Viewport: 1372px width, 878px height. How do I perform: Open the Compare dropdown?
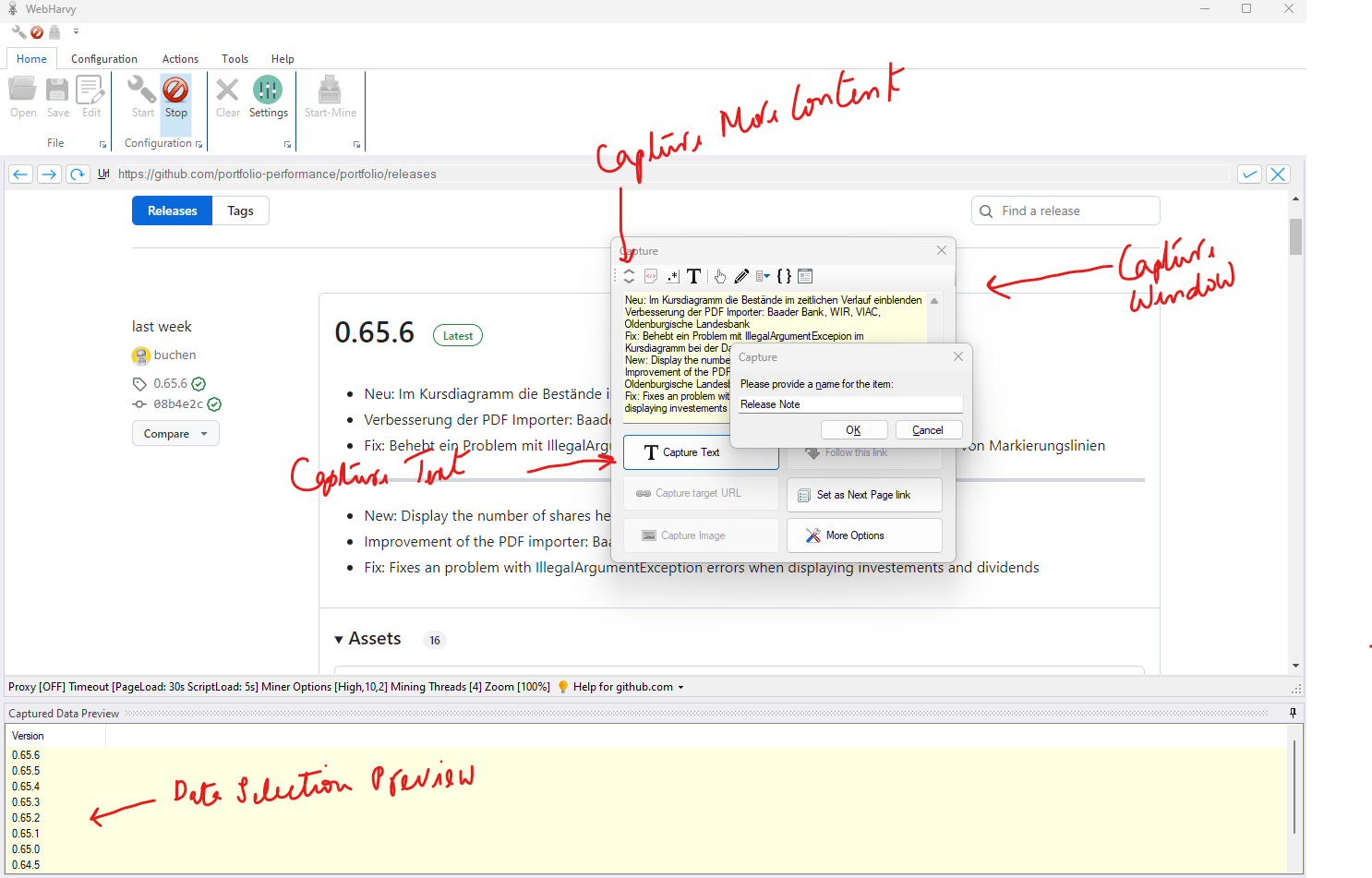pos(175,434)
